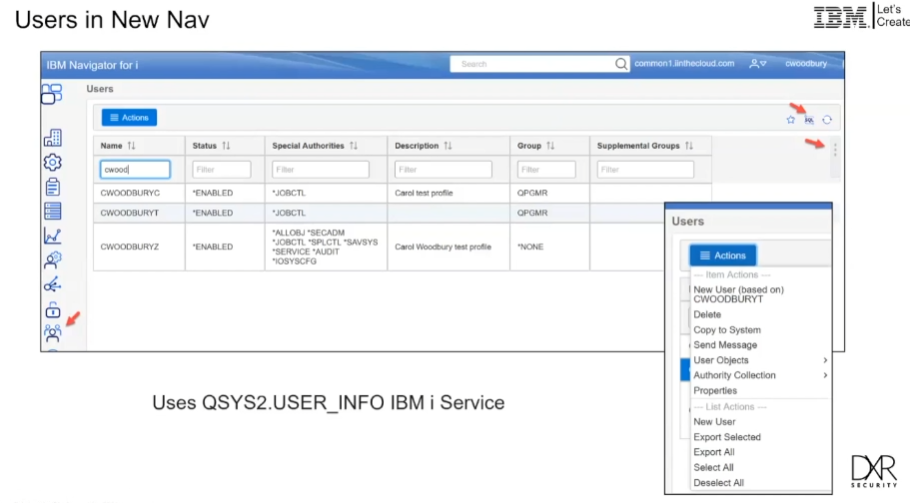The width and height of the screenshot is (910, 503).
Task: Click the cwoodbury username in header
Action: click(806, 63)
